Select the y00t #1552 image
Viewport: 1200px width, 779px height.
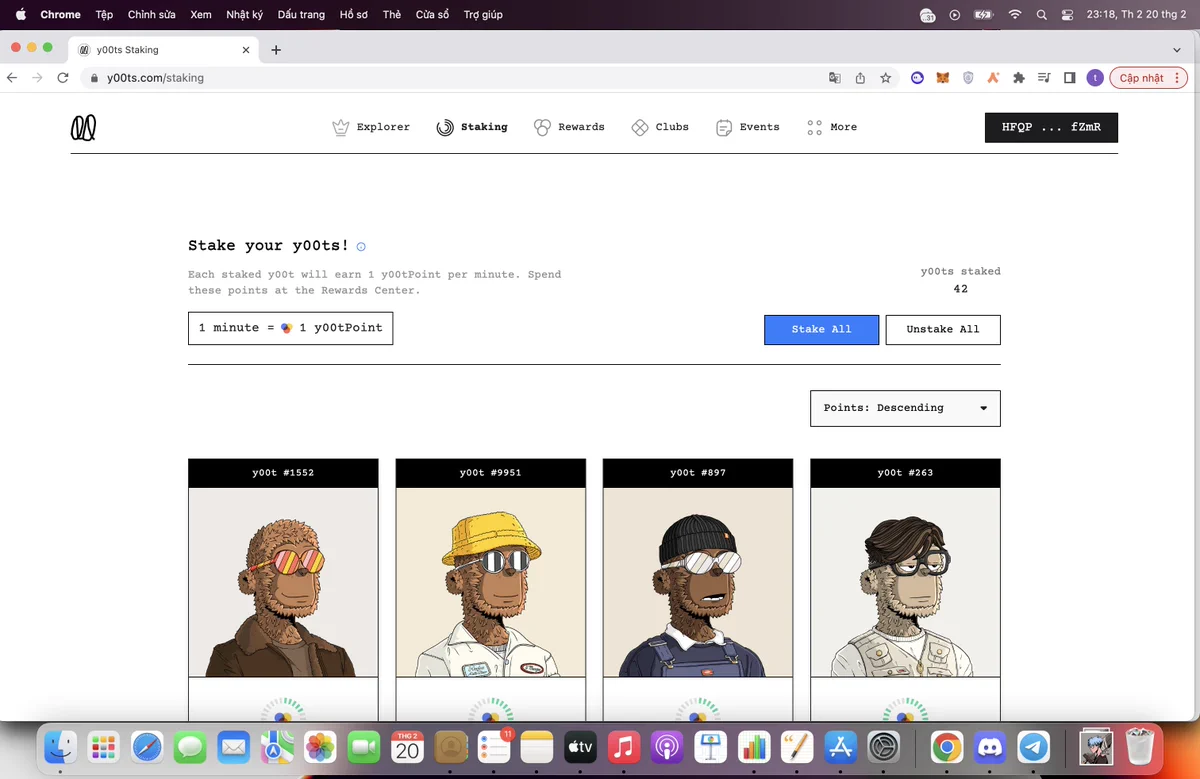coord(283,582)
